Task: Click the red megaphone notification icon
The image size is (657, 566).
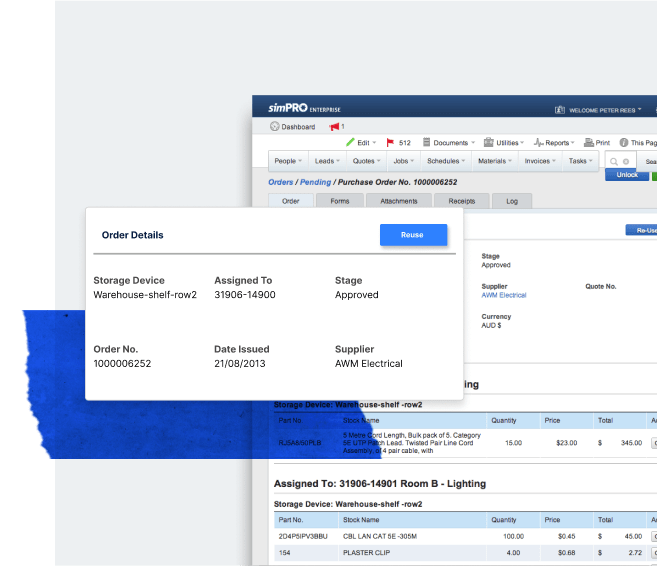Action: coord(334,127)
